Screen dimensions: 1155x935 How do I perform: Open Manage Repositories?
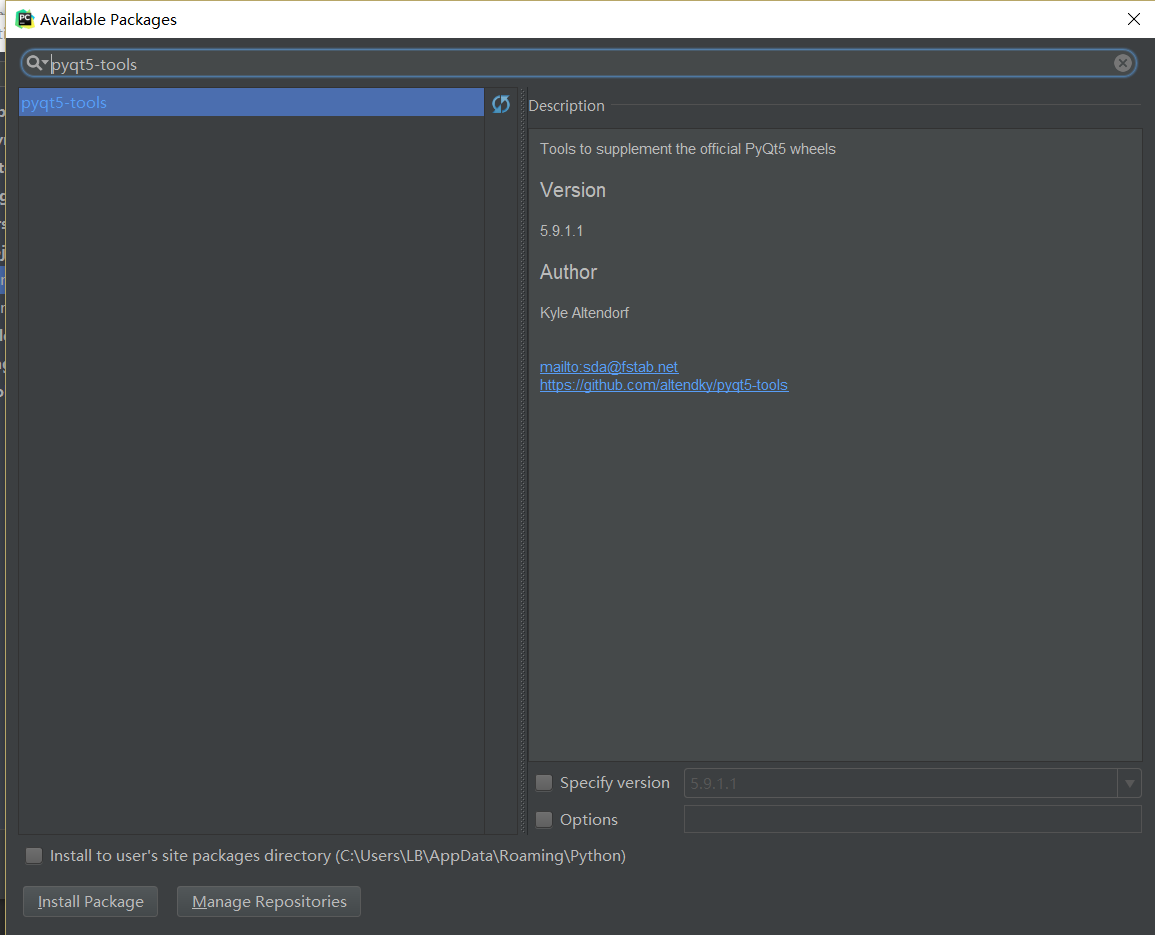point(269,902)
